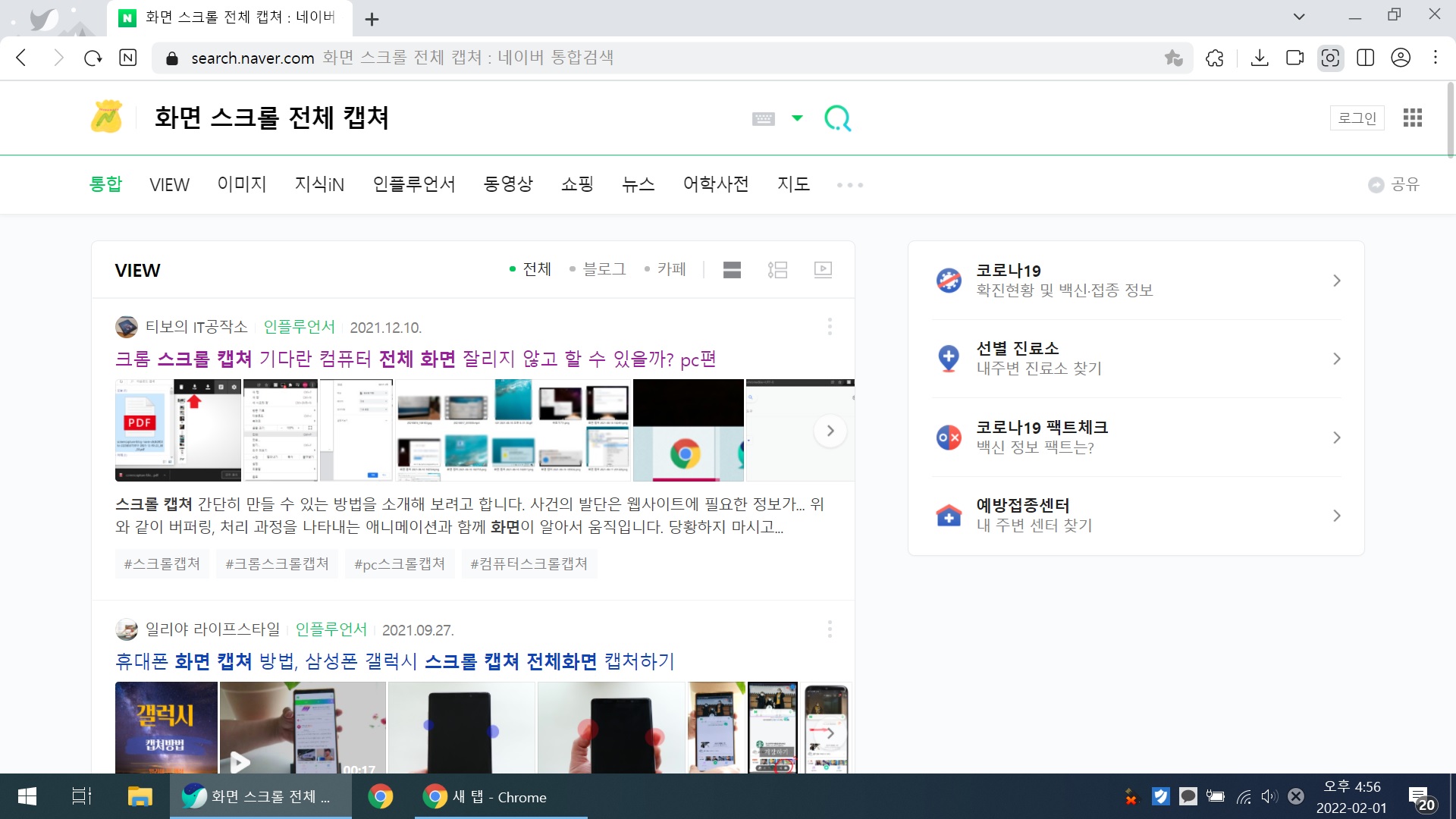Viewport: 1456px width, 819px height.
Task: Reload the current page
Action: (x=93, y=58)
